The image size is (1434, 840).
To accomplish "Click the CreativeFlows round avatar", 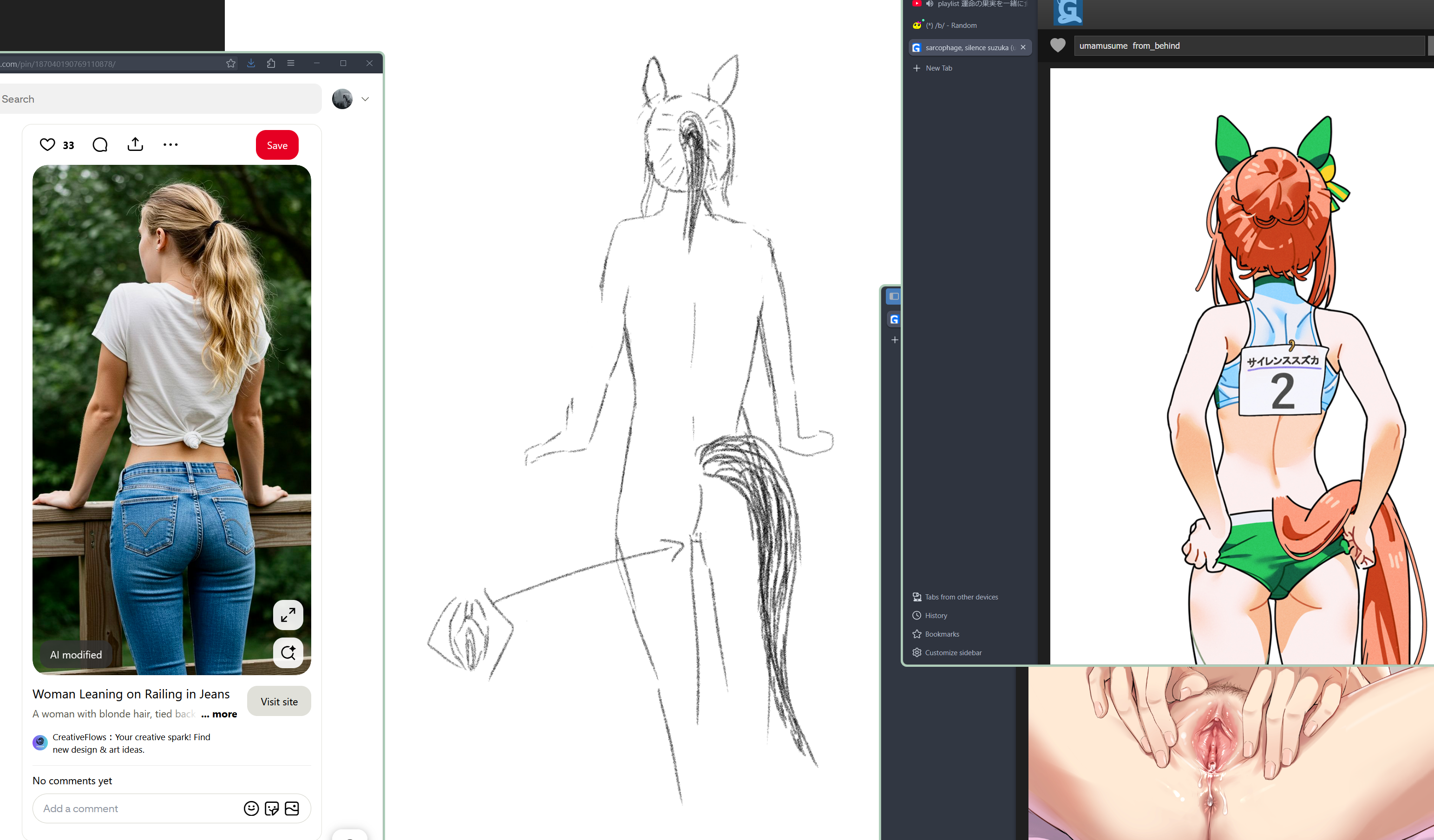I will coord(40,743).
